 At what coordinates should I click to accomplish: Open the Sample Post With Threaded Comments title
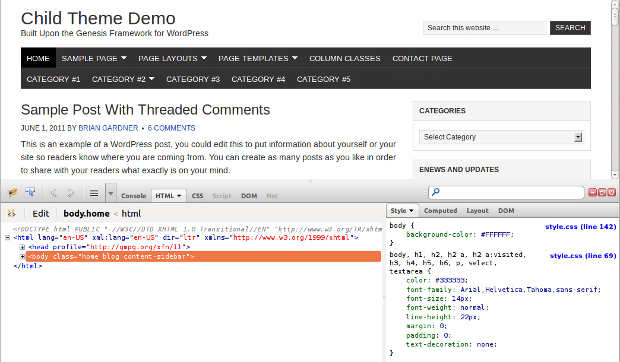(x=146, y=110)
